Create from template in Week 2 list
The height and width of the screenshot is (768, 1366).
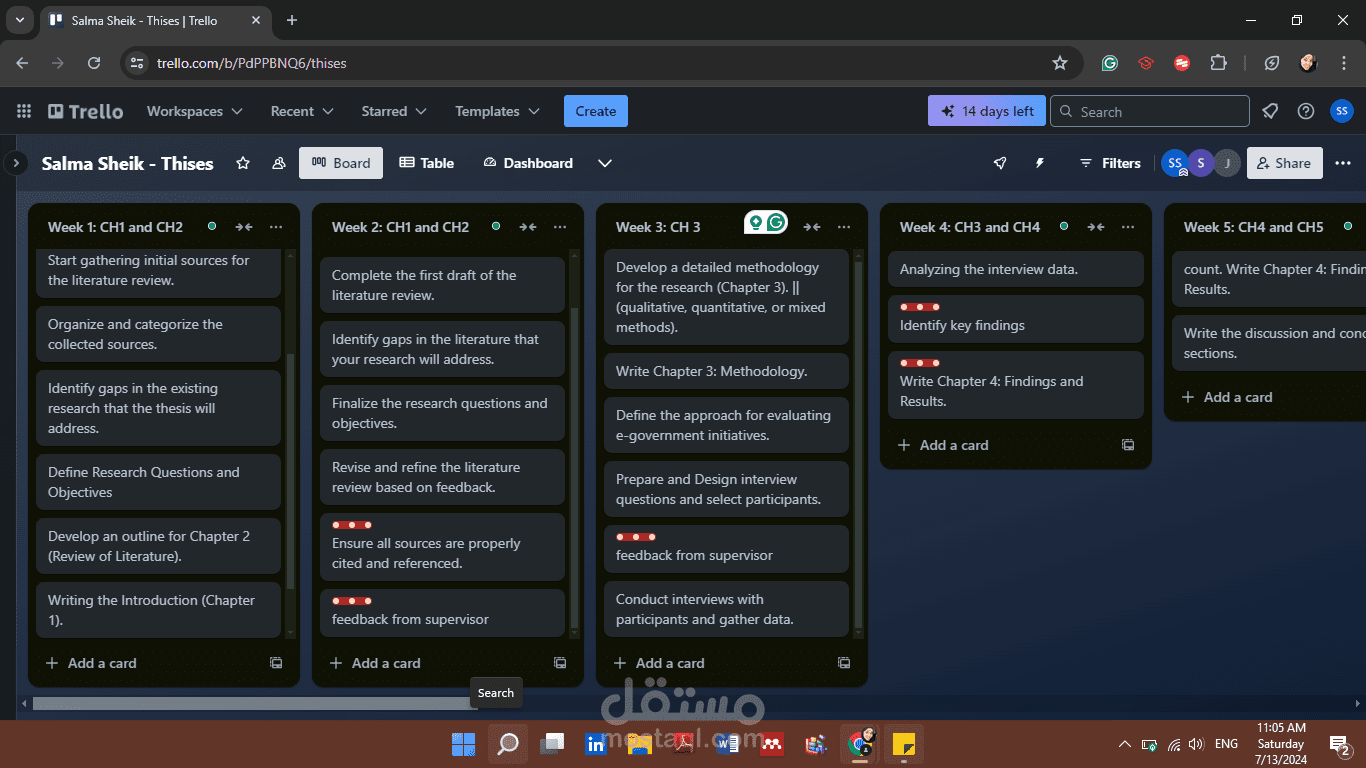click(x=560, y=663)
